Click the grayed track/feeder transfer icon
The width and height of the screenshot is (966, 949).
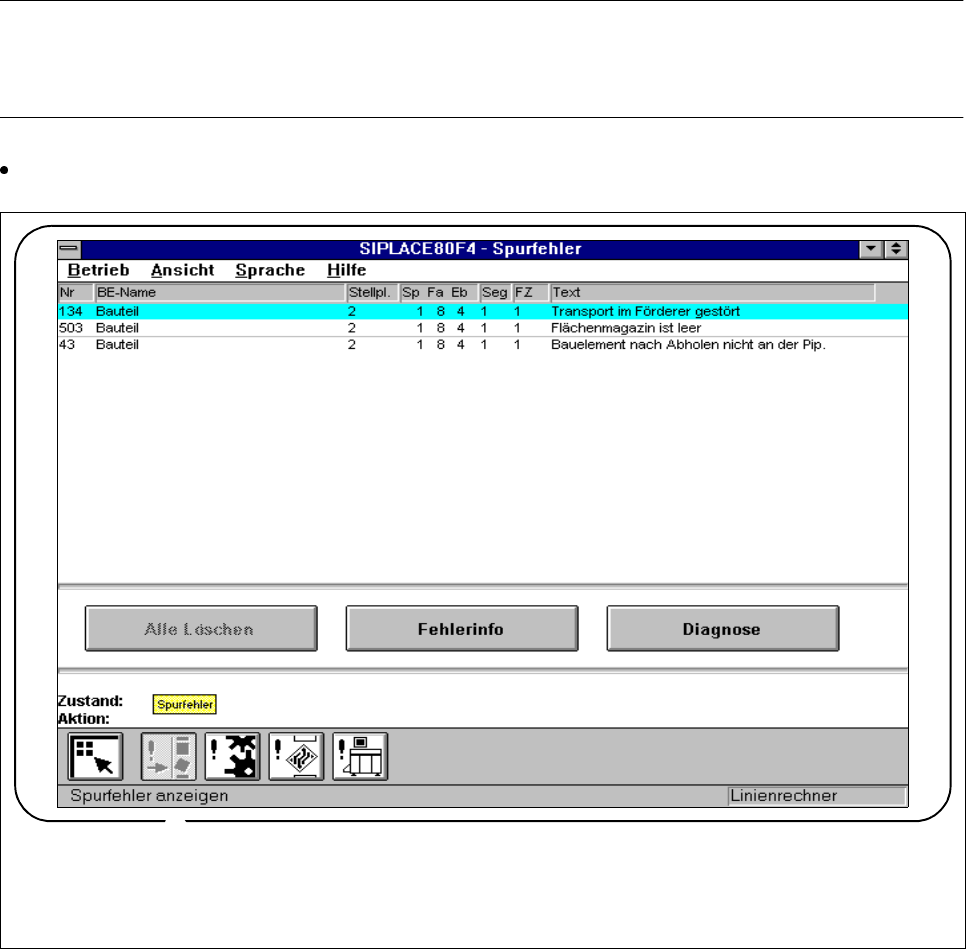coord(168,756)
